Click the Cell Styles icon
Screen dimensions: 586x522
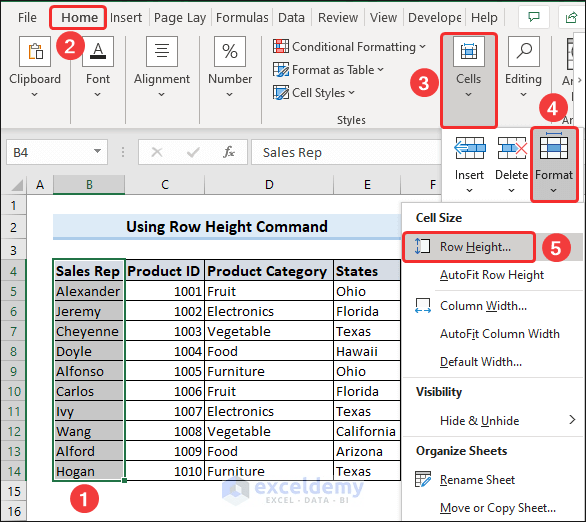click(x=281, y=93)
